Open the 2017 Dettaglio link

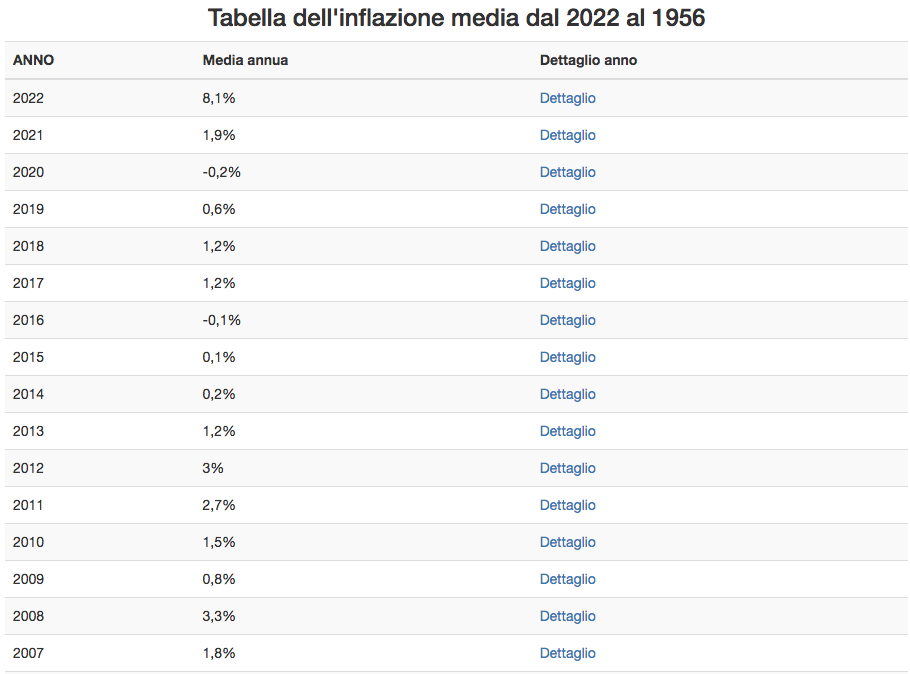click(x=568, y=283)
